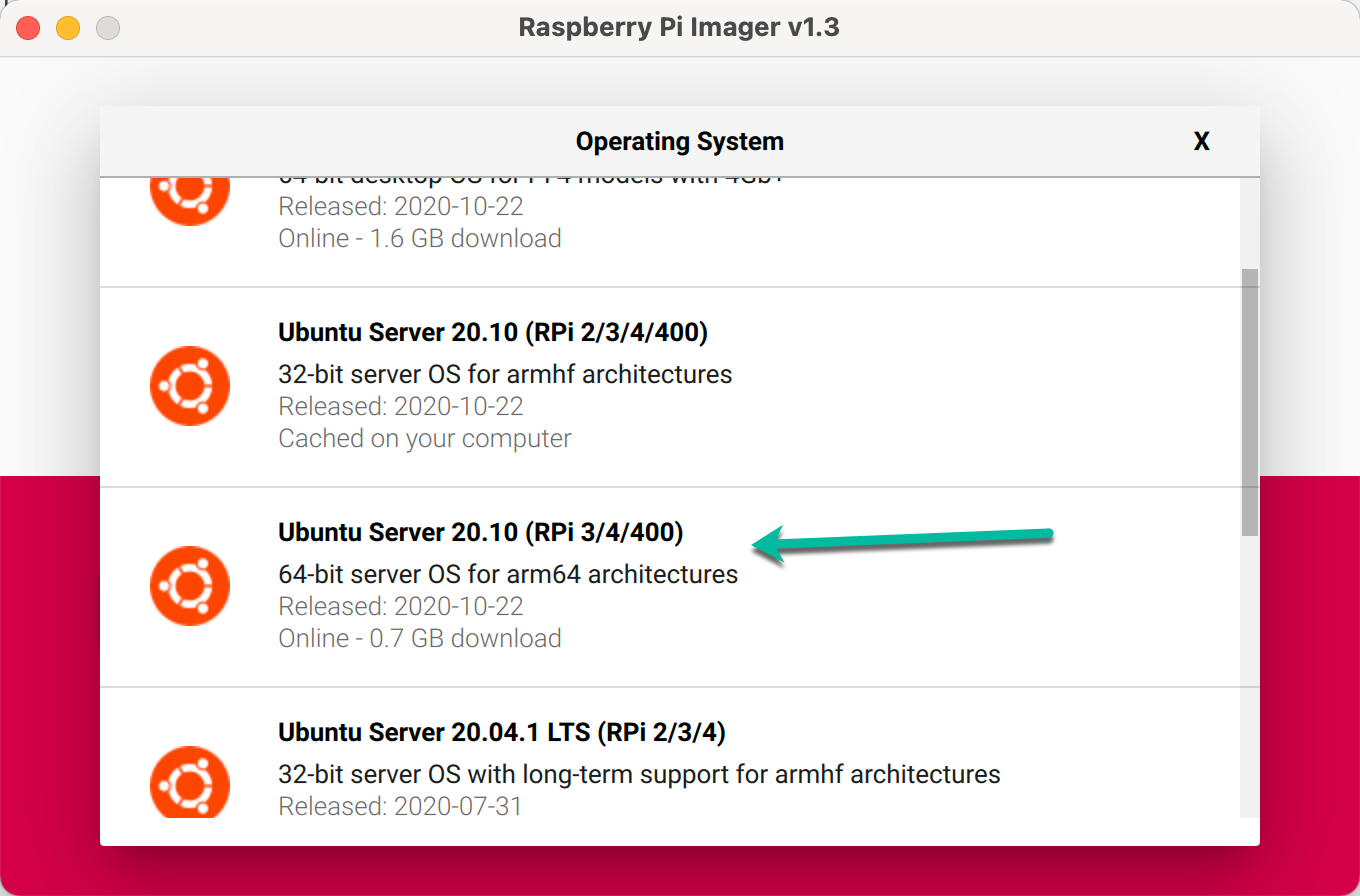Viewport: 1360px width, 896px height.
Task: Click the Ubuntu logo beside the 64-bit arm64 server entry
Action: (x=189, y=586)
